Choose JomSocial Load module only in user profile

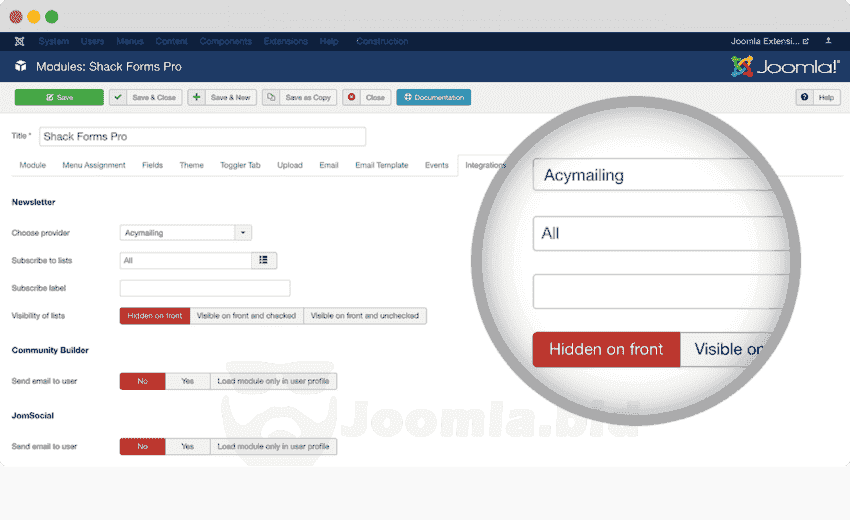pyautogui.click(x=273, y=446)
